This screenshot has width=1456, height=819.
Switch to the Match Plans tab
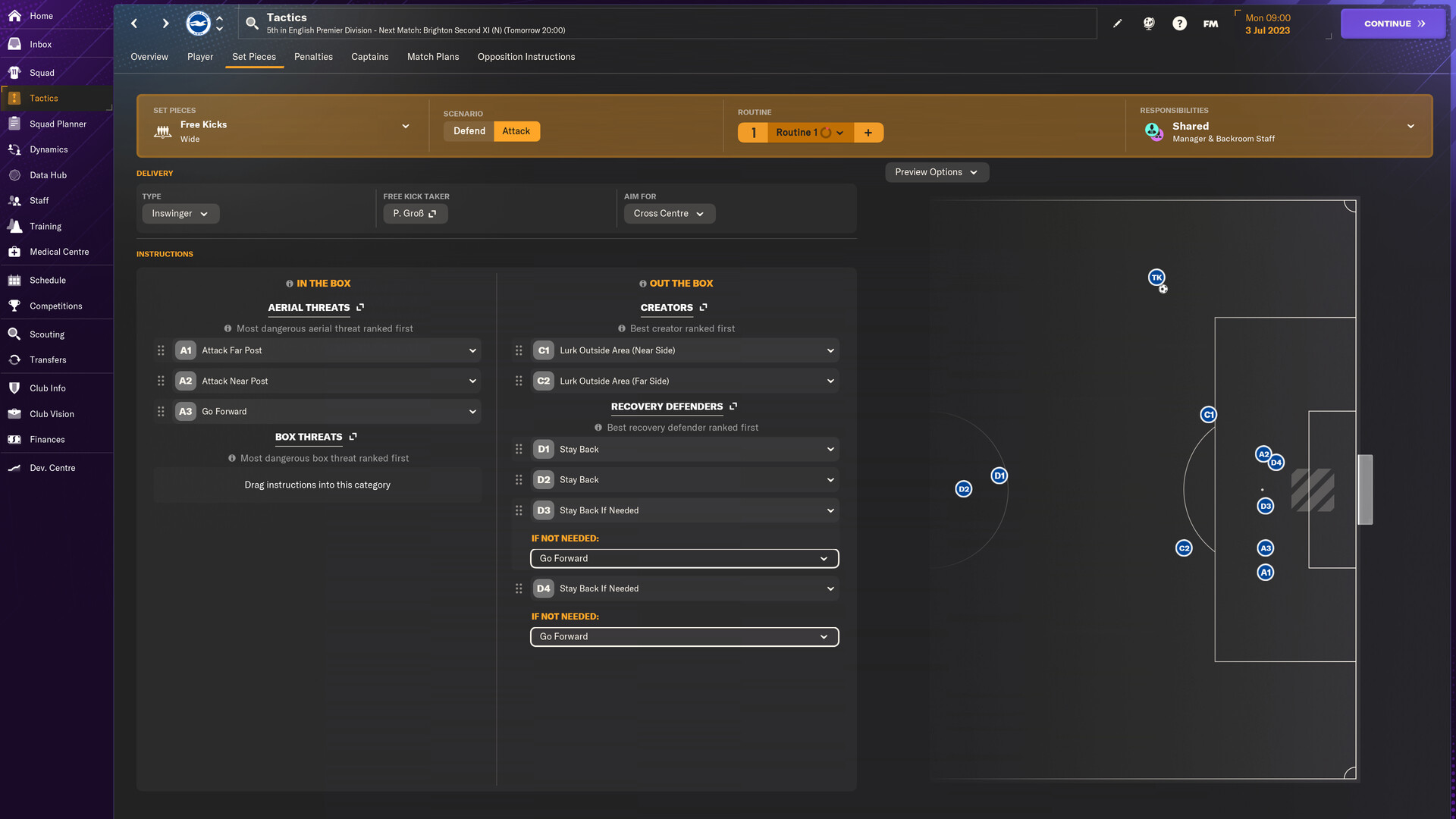point(432,57)
